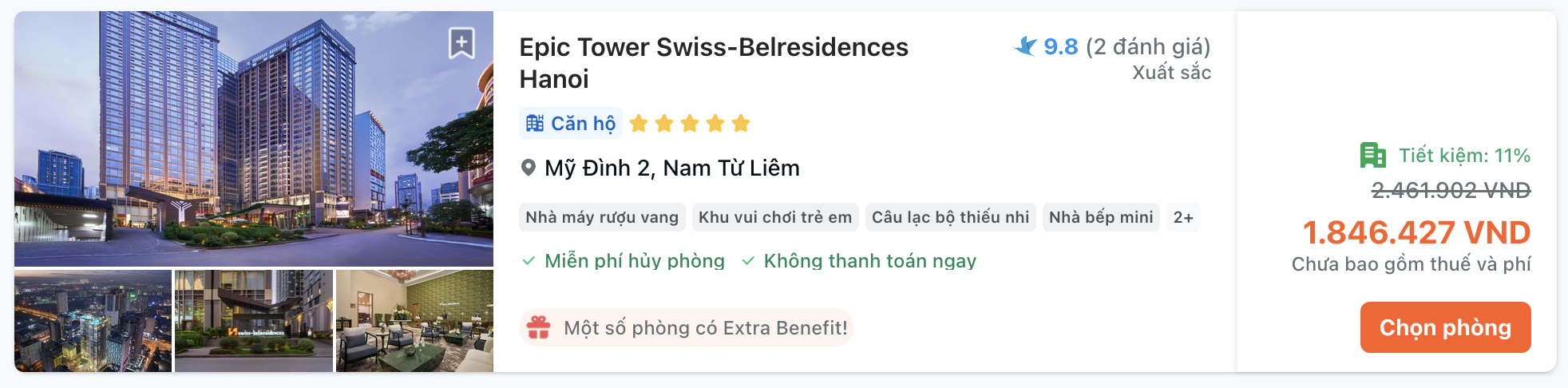Click the bird rating logo icon
1568x388 pixels.
1025,46
